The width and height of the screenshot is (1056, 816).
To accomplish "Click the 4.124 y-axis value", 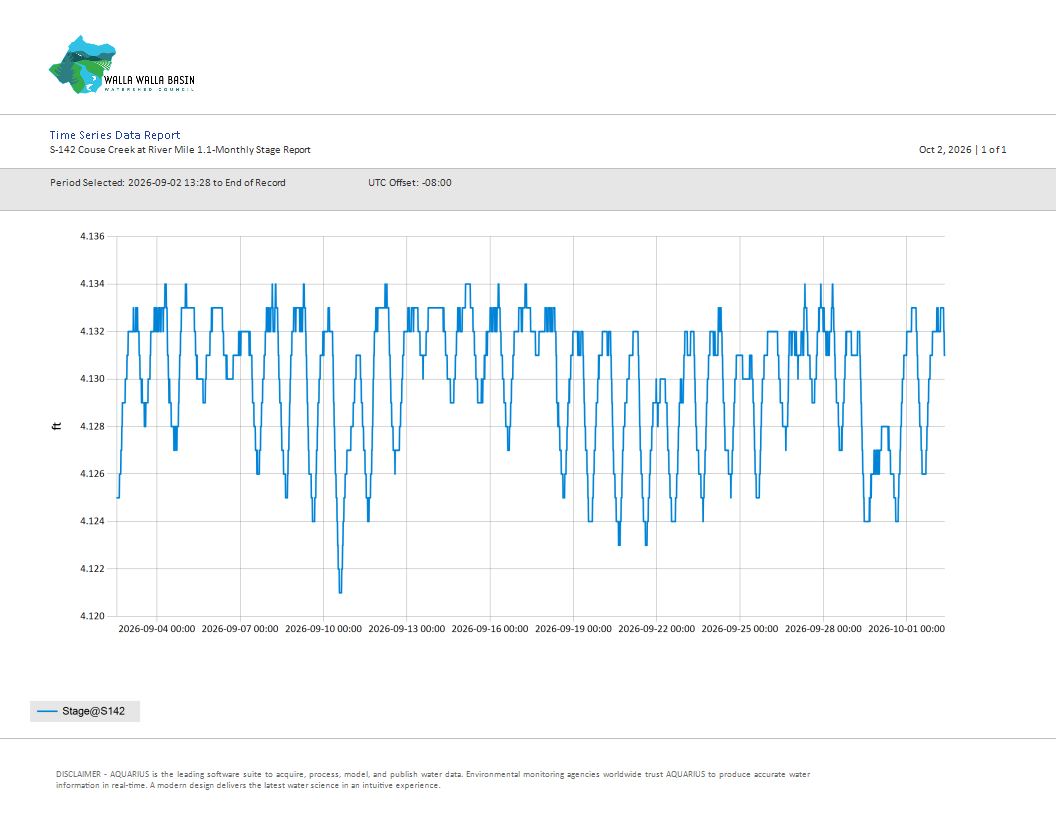I will (92, 521).
